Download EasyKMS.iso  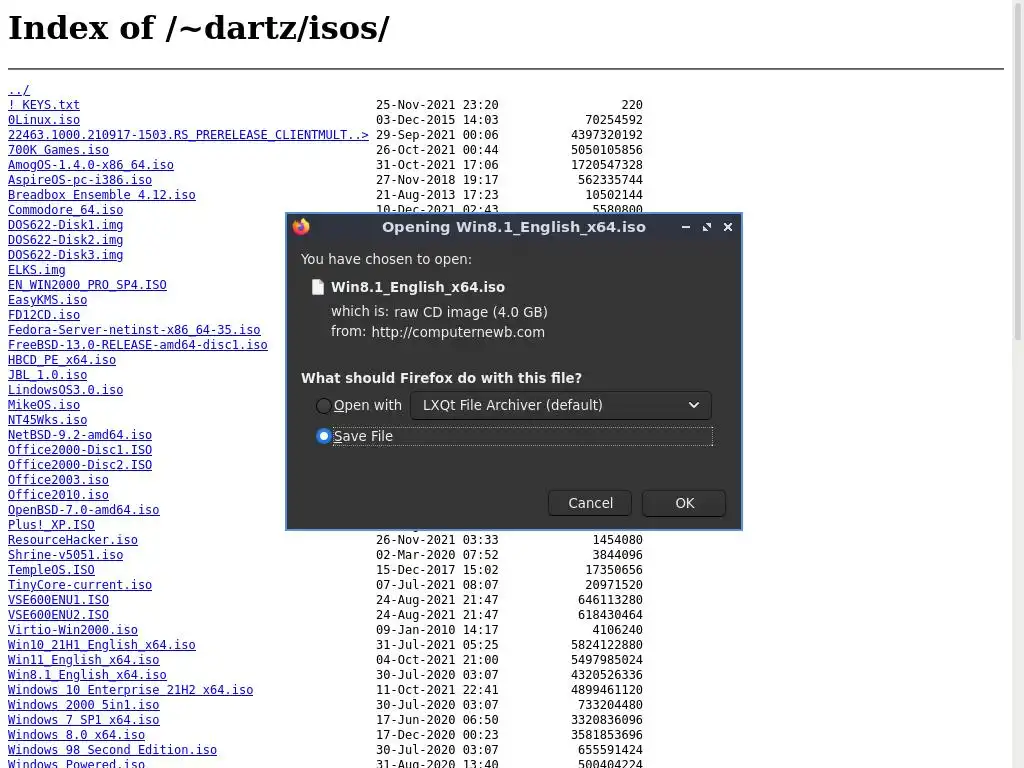point(48,300)
